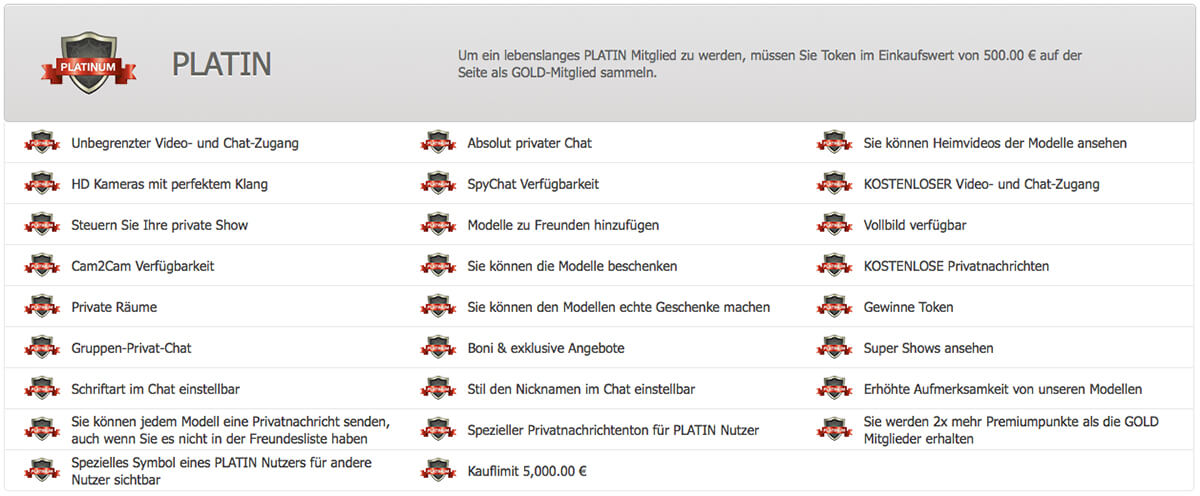This screenshot has height=496, width=1200.
Task: Click the badge icon beside Absolut privater Chat
Action: click(x=439, y=143)
